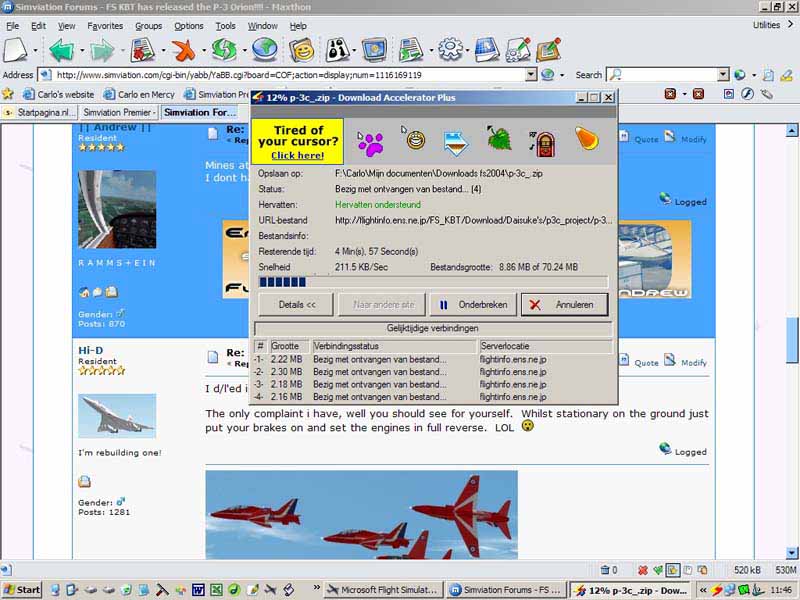This screenshot has width=800, height=600.
Task: Open the Favorites menu
Action: [105, 26]
